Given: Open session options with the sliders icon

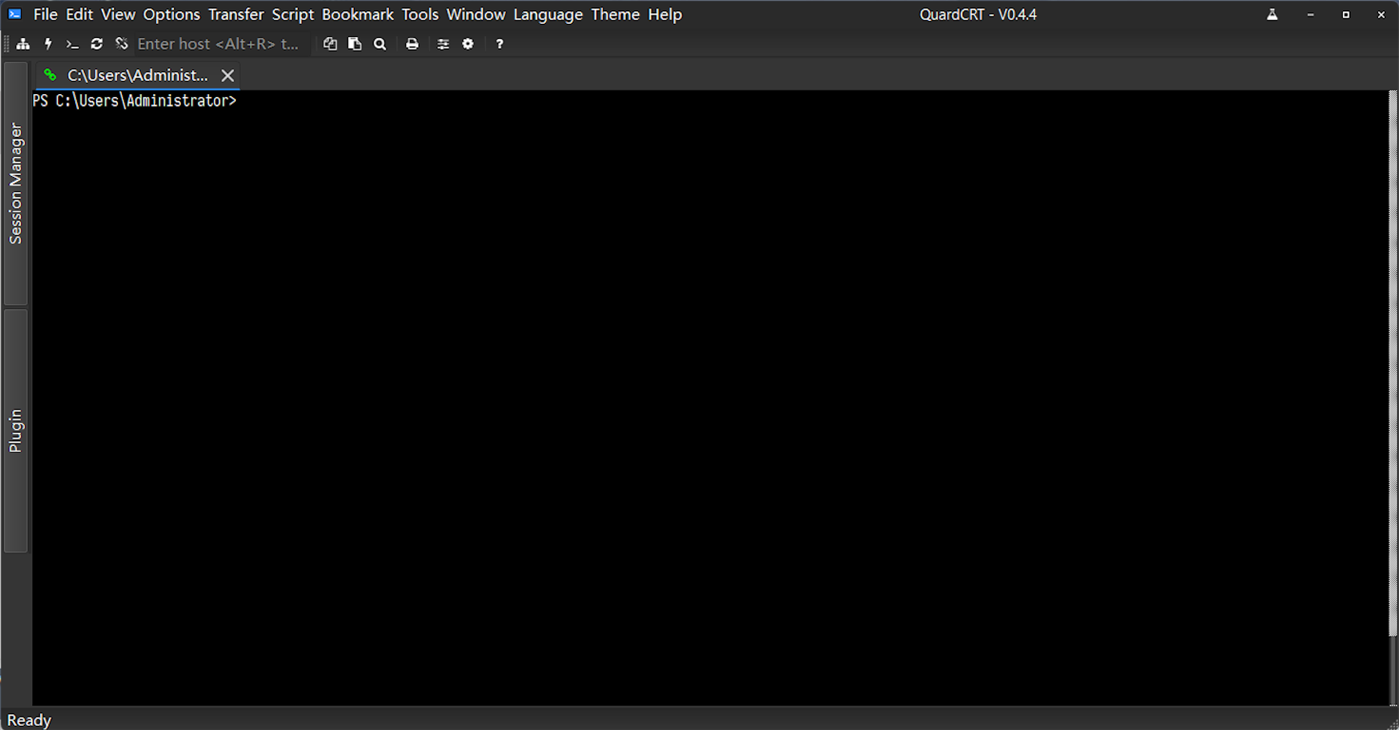Looking at the screenshot, I should coord(443,43).
